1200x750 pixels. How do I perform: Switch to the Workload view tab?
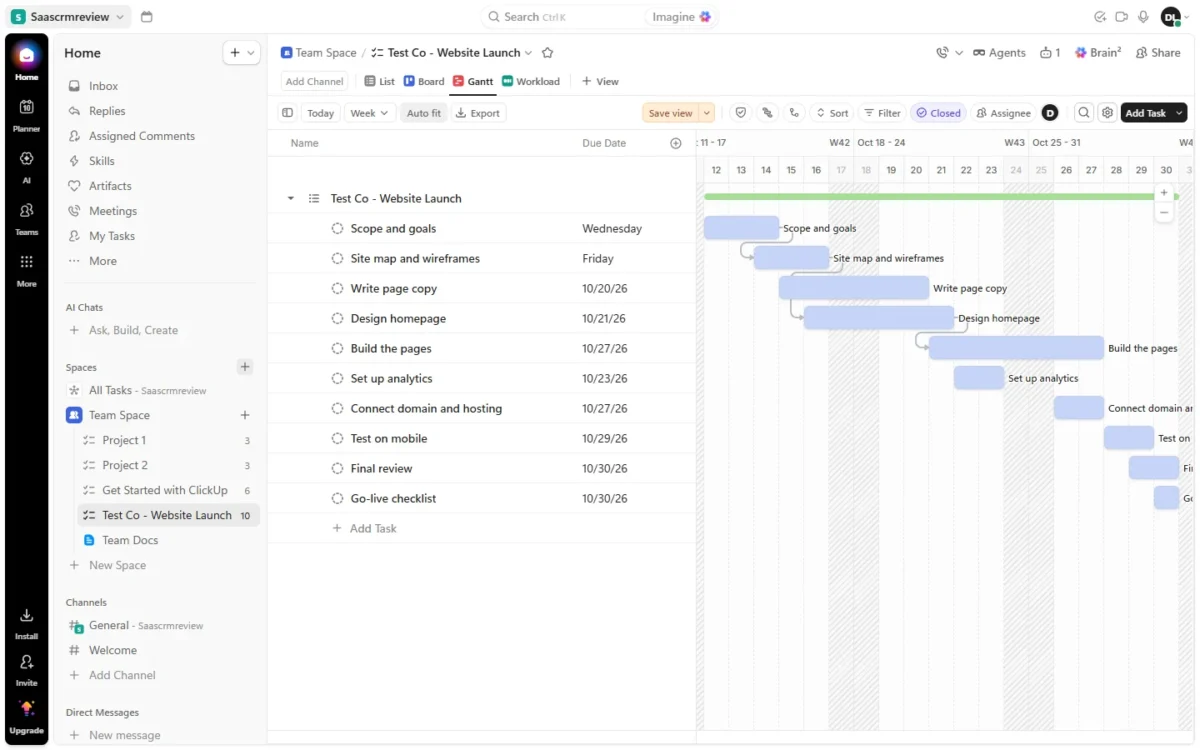(x=531, y=81)
